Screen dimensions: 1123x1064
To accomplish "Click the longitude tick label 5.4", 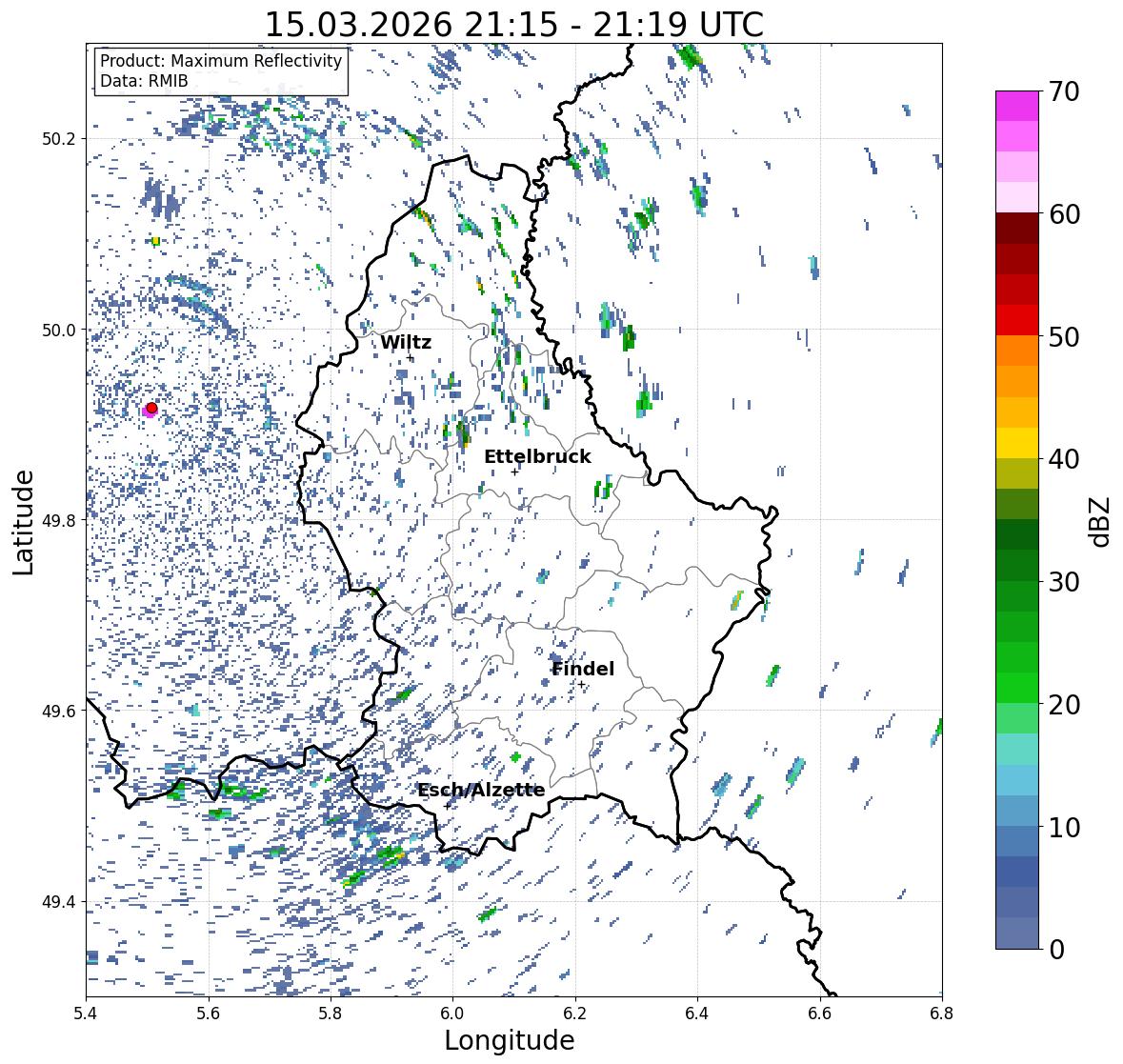I will [x=86, y=1014].
